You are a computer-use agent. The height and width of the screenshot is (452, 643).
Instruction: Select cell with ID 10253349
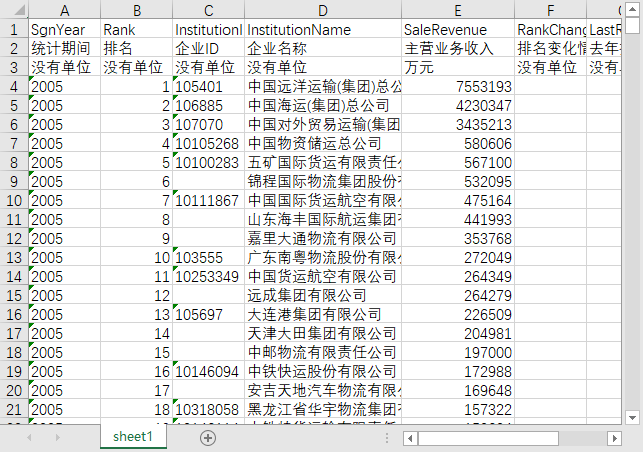(x=208, y=276)
